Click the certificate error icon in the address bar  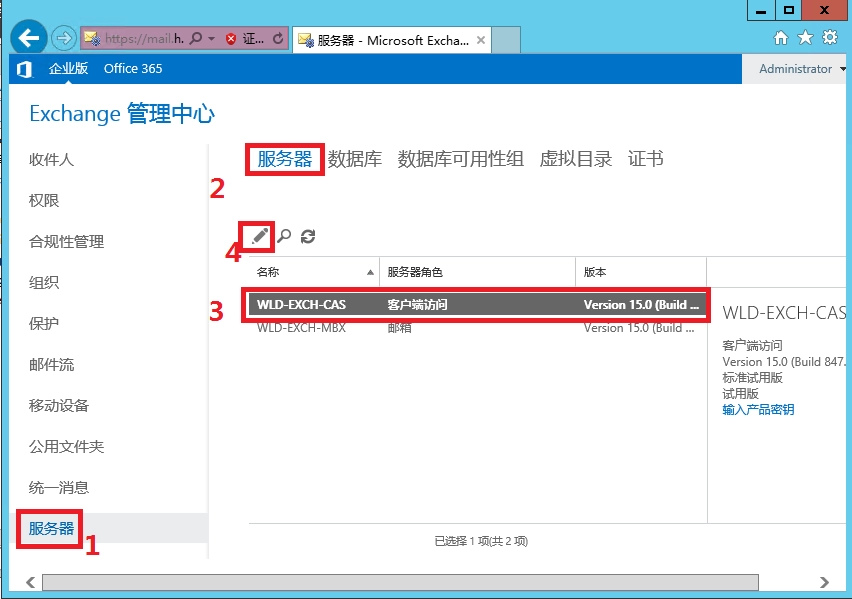[231, 39]
